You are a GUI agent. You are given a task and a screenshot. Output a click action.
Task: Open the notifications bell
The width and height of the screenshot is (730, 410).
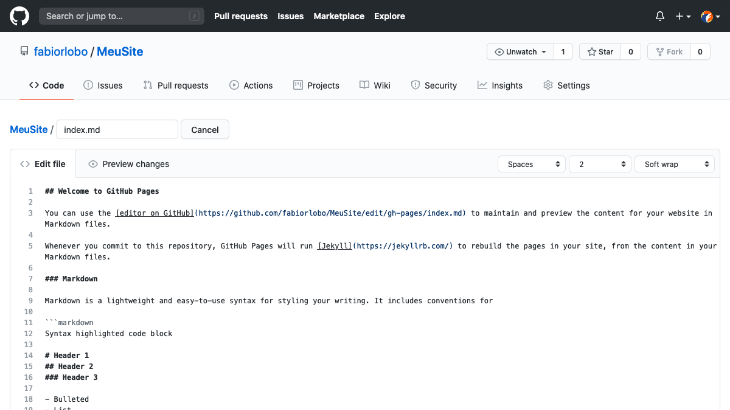(x=660, y=16)
